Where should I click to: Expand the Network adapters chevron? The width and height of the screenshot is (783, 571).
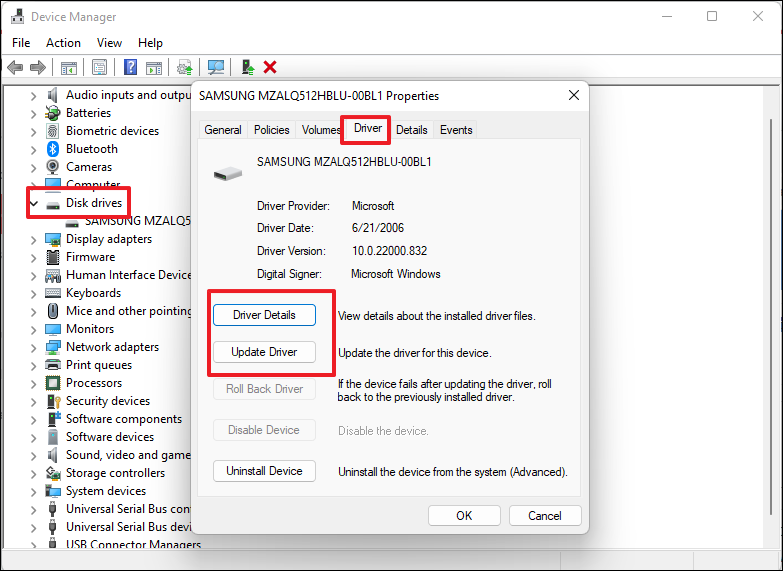tap(33, 348)
